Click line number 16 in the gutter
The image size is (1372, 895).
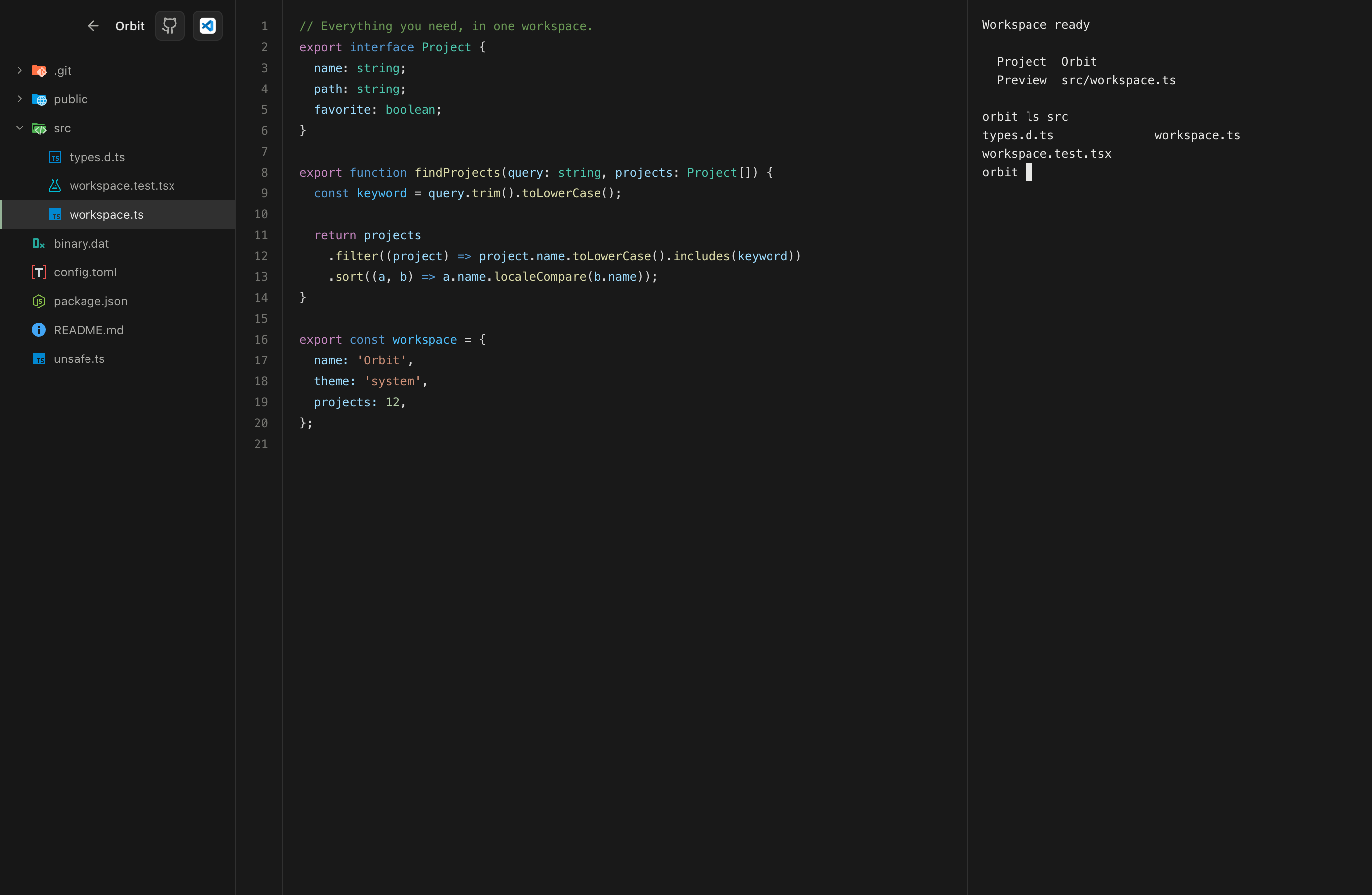261,340
